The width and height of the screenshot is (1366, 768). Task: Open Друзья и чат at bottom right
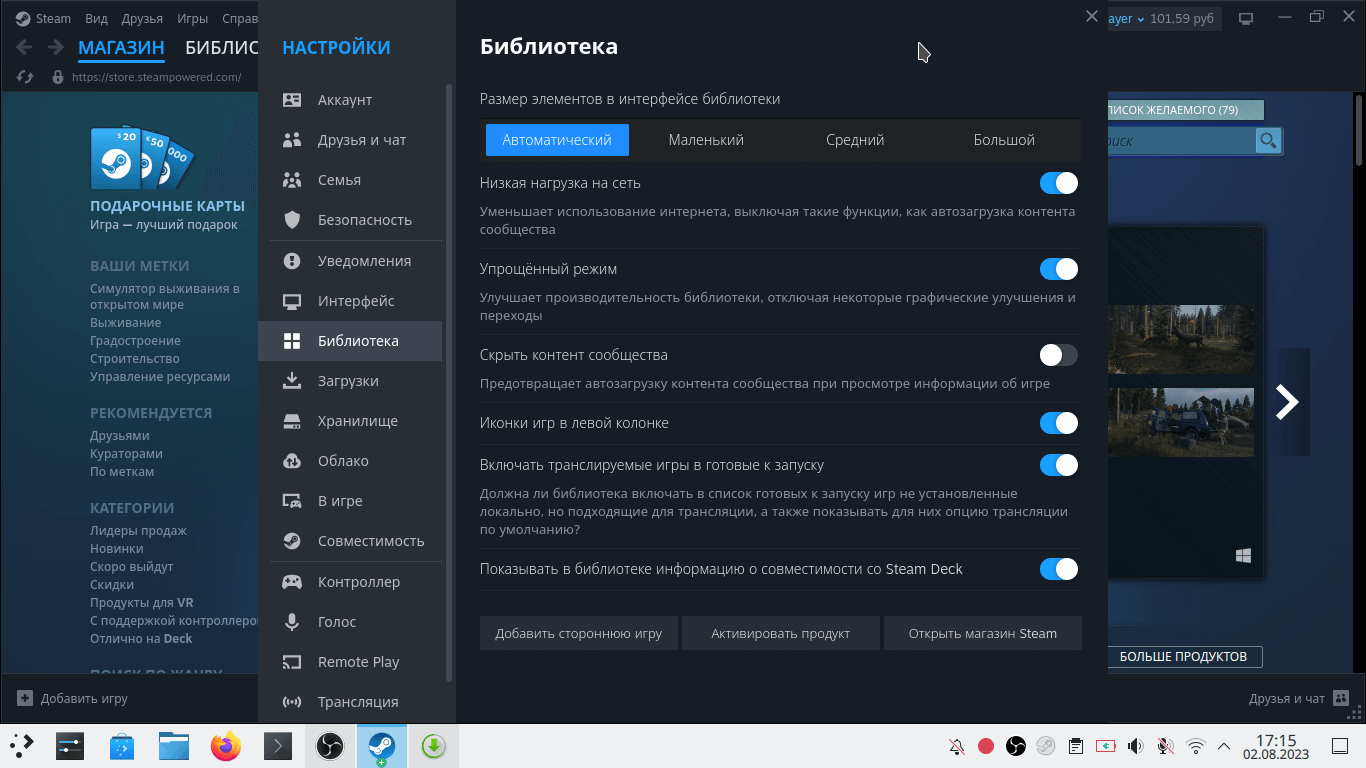pyautogui.click(x=1299, y=698)
